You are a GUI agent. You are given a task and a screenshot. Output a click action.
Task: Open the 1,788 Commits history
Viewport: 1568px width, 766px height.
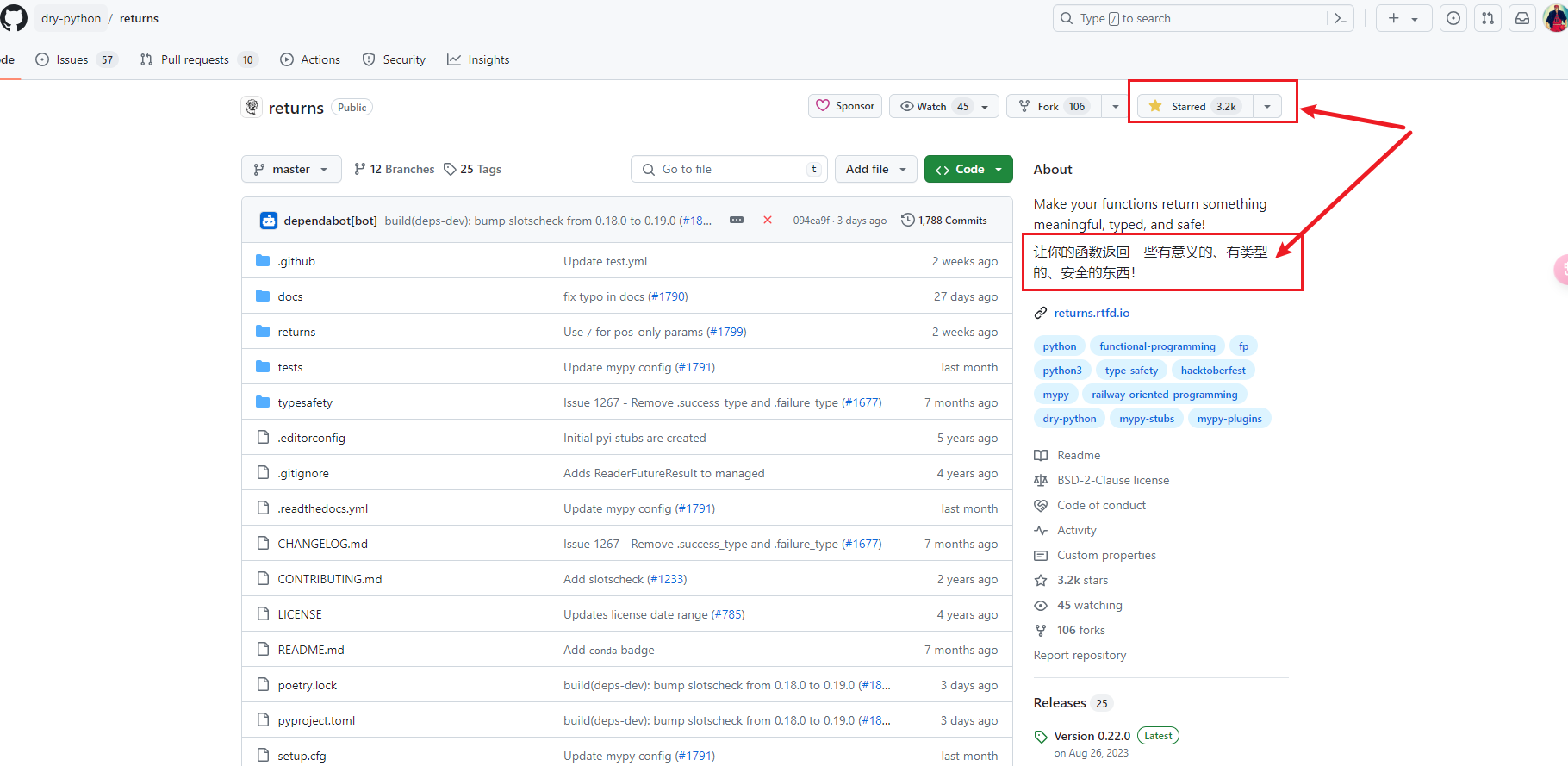944,221
